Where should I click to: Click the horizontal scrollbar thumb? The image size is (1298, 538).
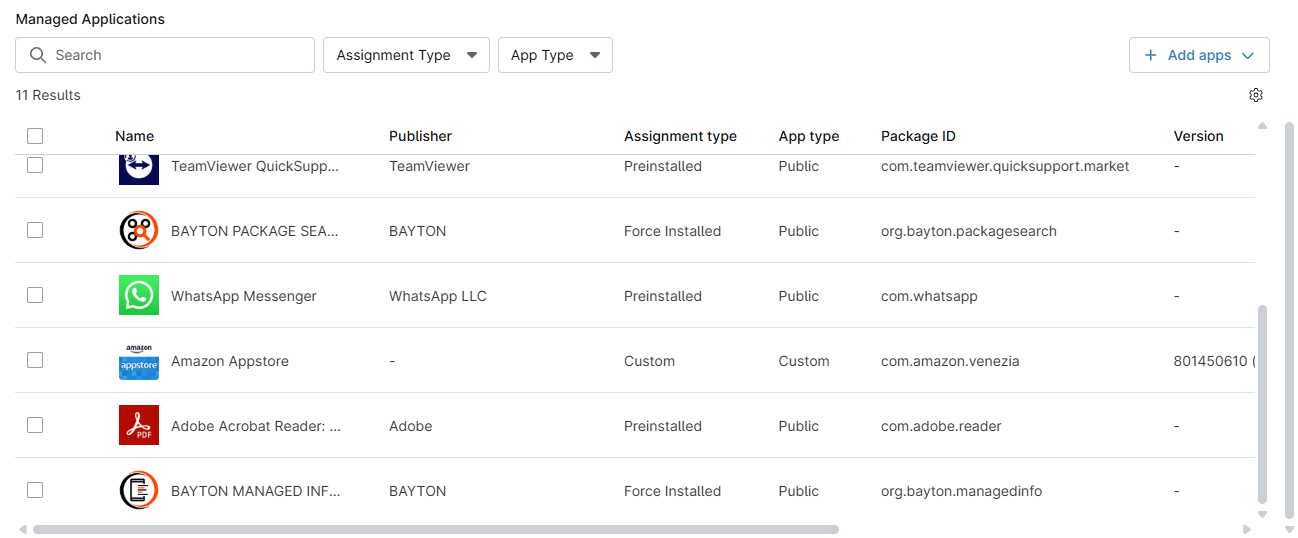tap(435, 529)
